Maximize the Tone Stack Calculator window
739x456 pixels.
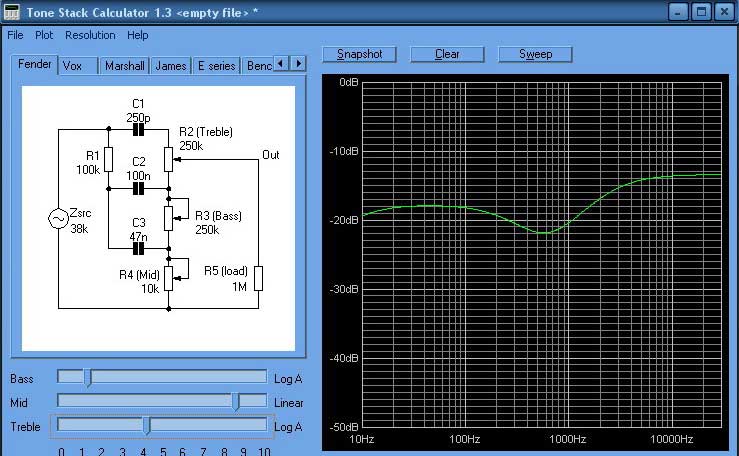pyautogui.click(x=701, y=12)
